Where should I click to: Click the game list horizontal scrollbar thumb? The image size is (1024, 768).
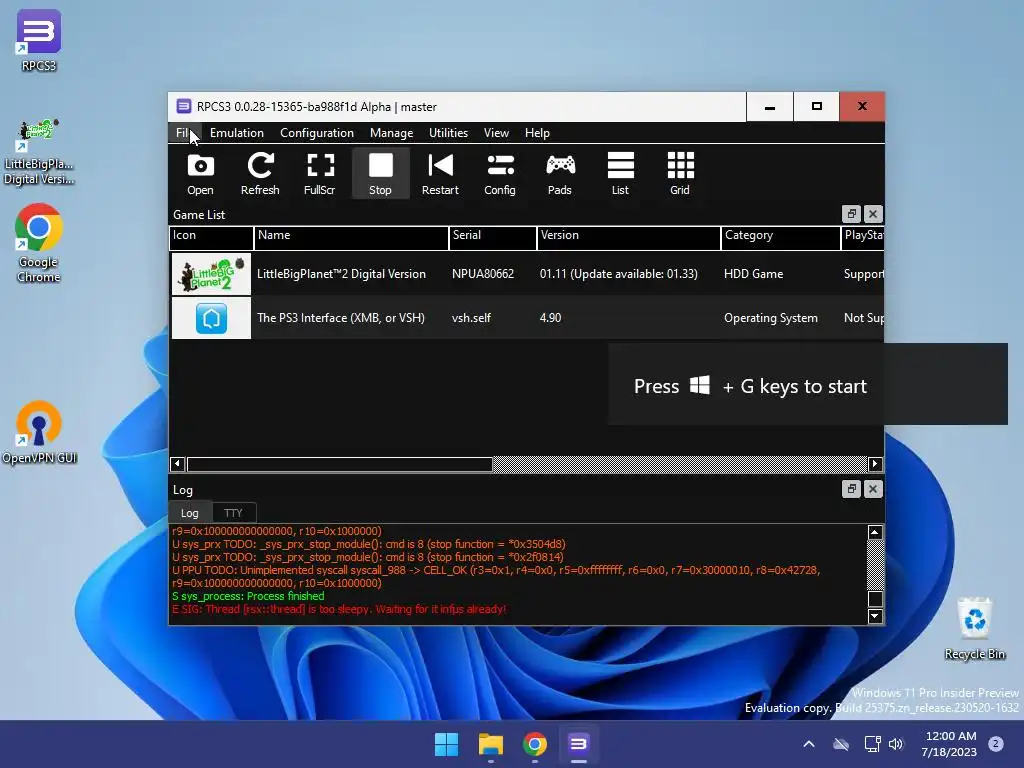[340, 464]
